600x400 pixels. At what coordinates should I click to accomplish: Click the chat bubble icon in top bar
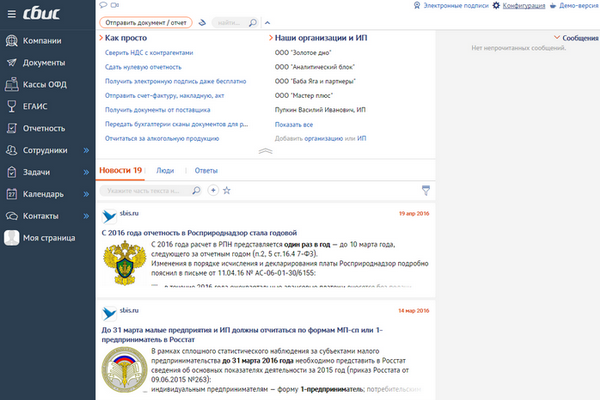pyautogui.click(x=103, y=5)
